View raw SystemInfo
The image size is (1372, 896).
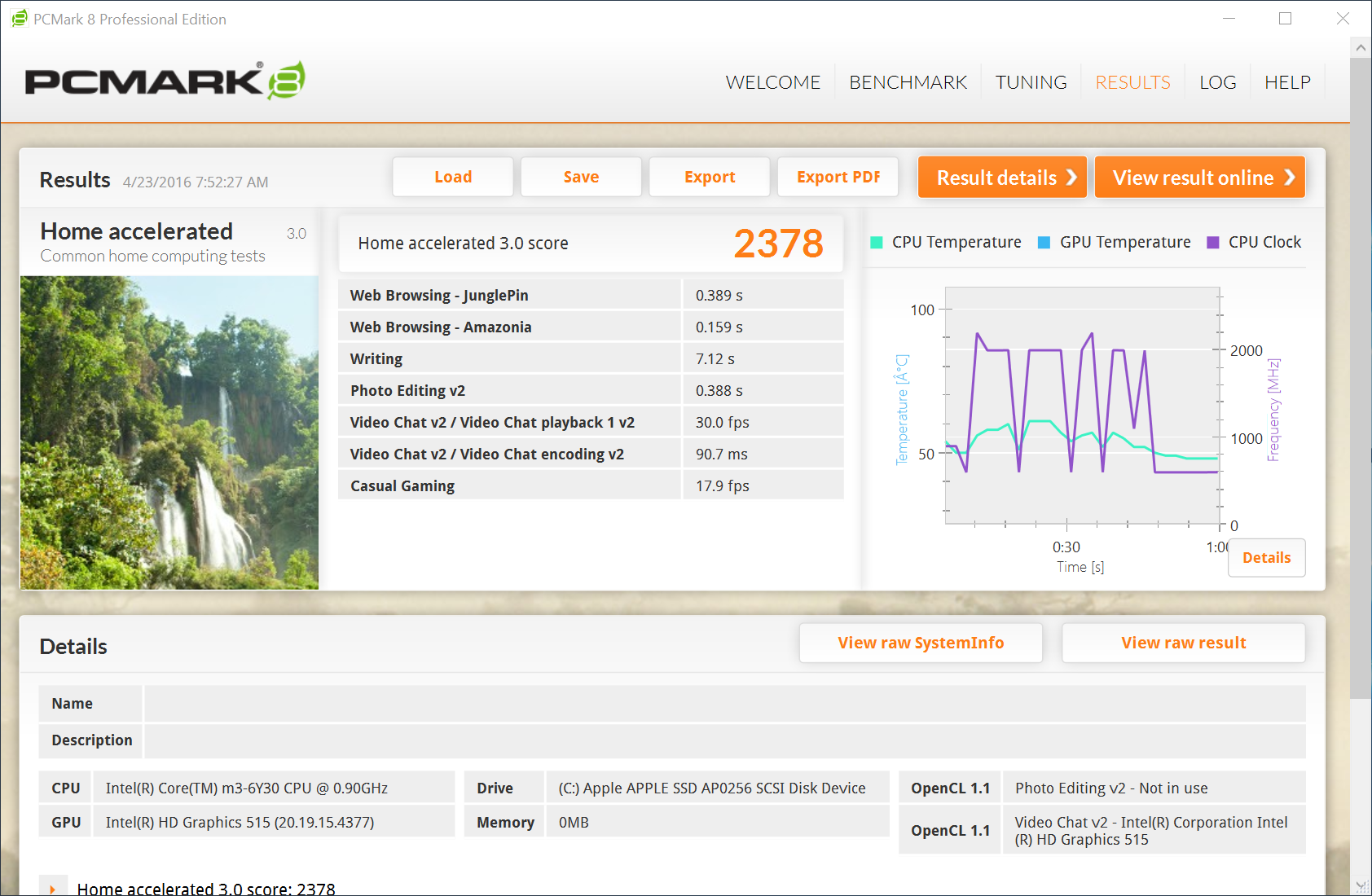pos(921,643)
